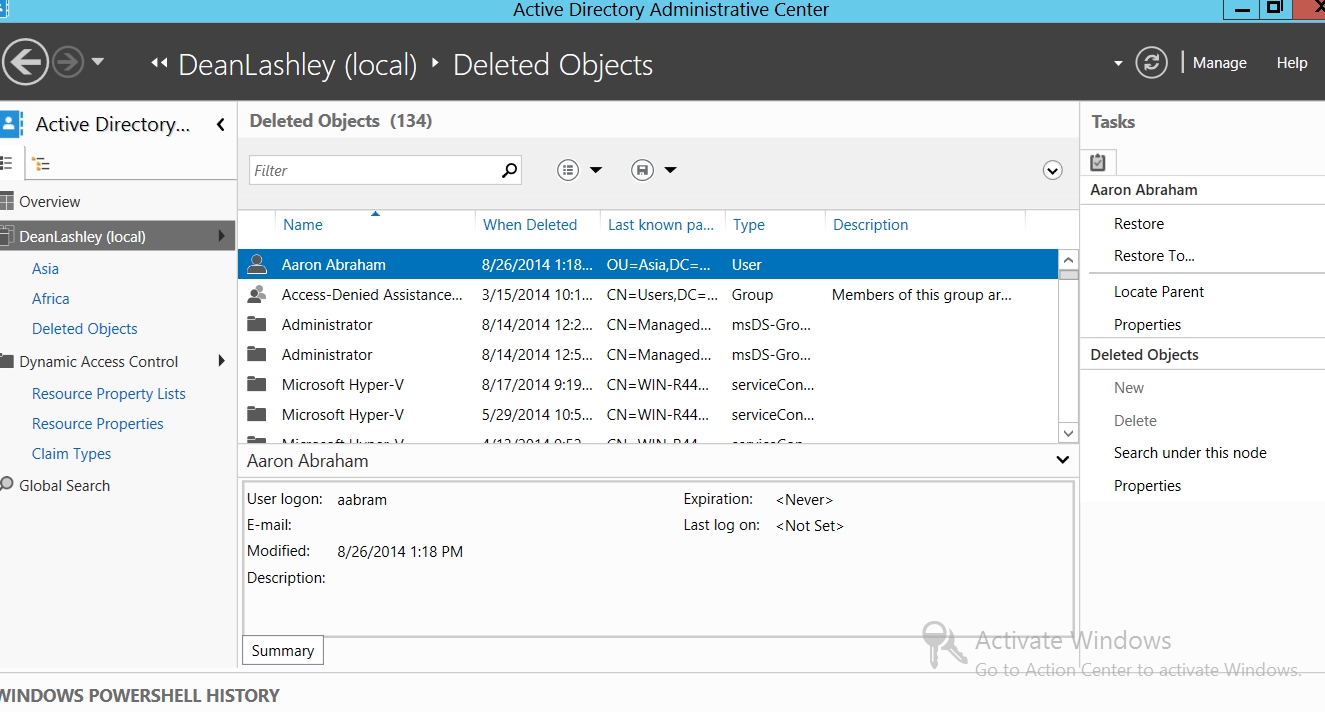The image size is (1325, 712).
Task: Open the view options list icon
Action: tap(569, 170)
